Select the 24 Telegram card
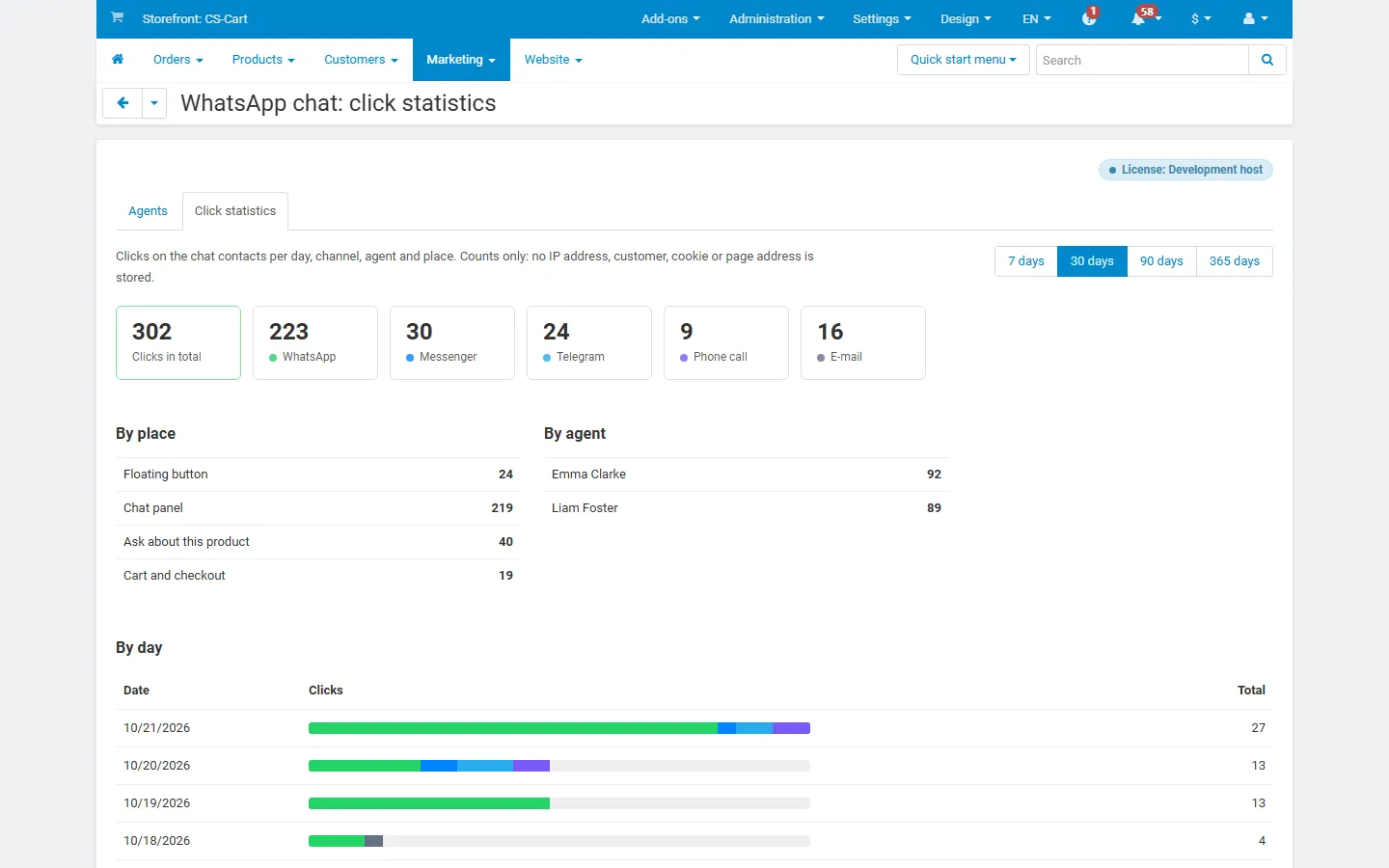 coord(589,342)
